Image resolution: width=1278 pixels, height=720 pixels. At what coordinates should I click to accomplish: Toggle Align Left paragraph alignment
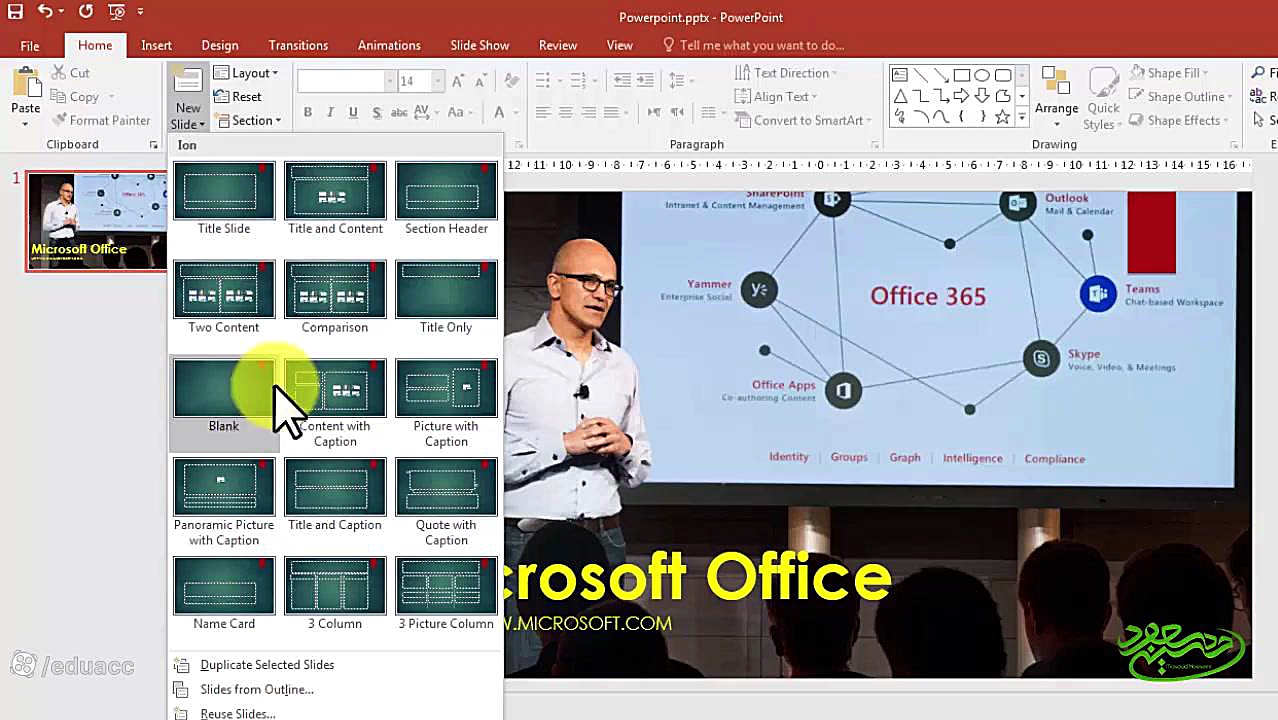[x=543, y=113]
